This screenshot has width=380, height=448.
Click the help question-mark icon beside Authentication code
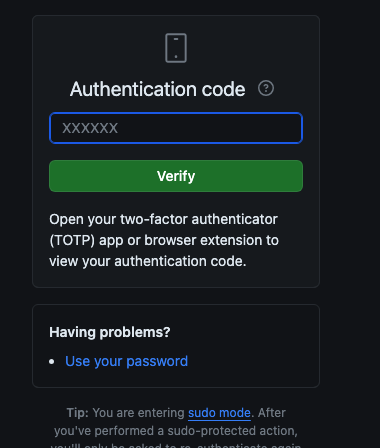click(x=266, y=88)
